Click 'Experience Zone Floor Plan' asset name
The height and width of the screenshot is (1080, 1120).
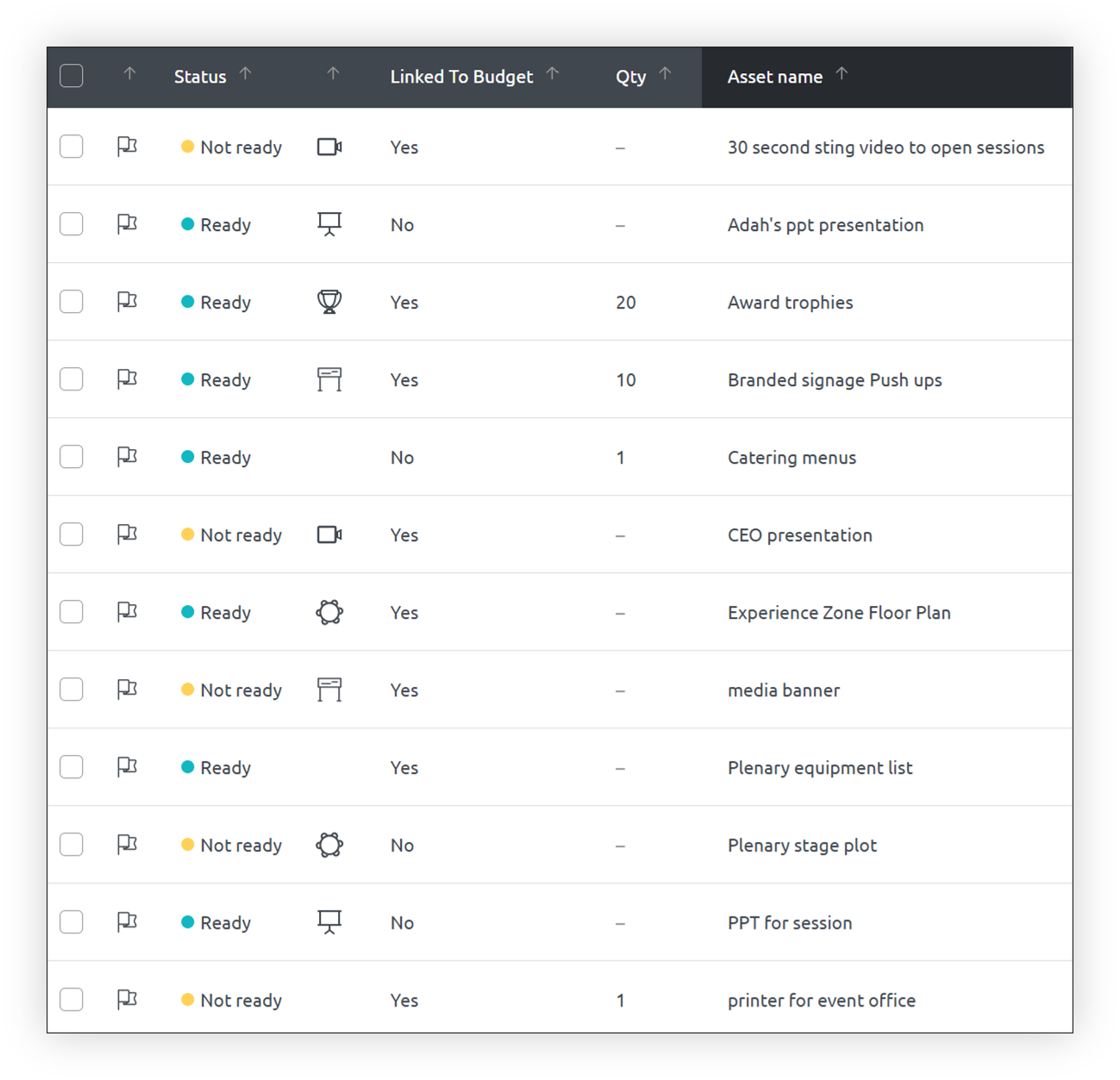(839, 613)
